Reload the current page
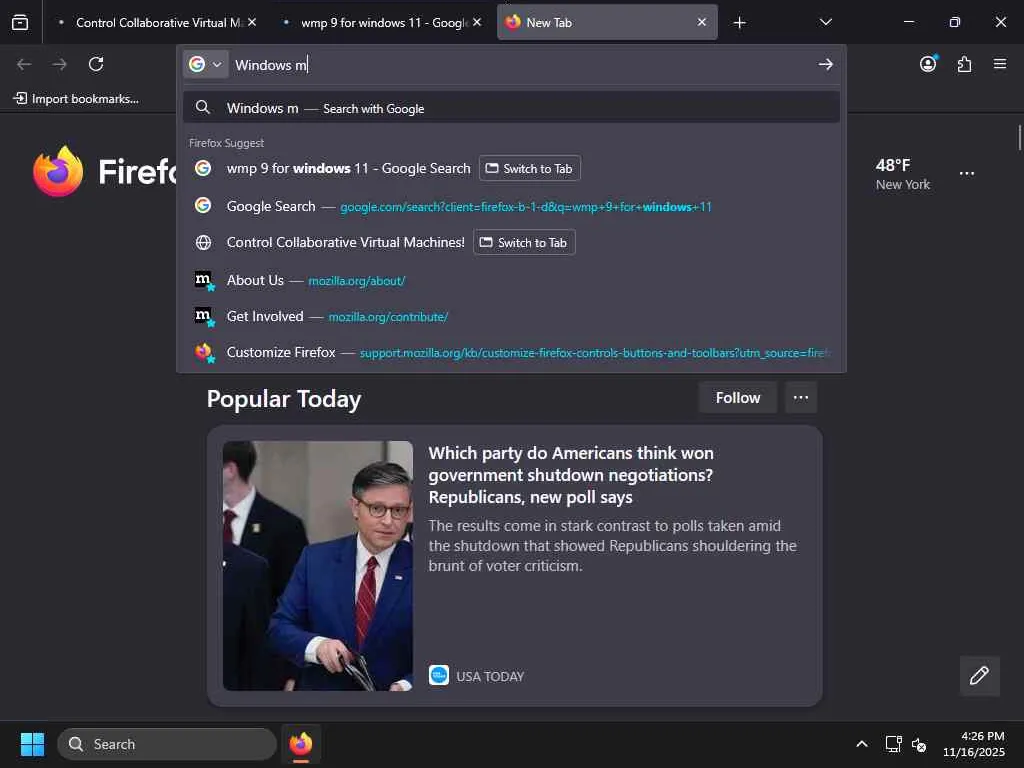Viewport: 1024px width, 768px height. pyautogui.click(x=96, y=64)
